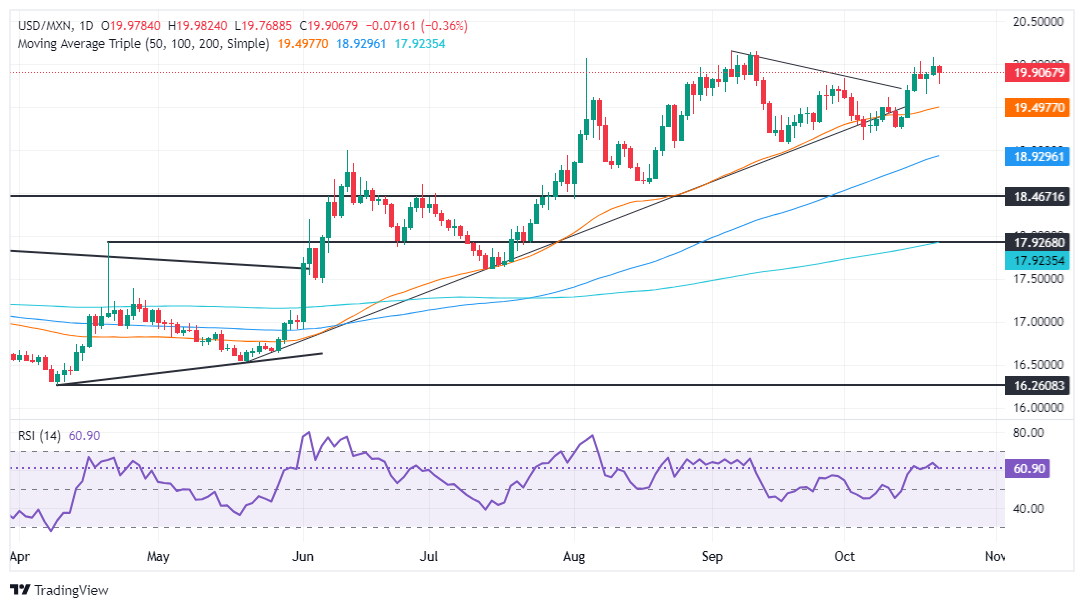Click the Jun label on time axis

point(303,556)
